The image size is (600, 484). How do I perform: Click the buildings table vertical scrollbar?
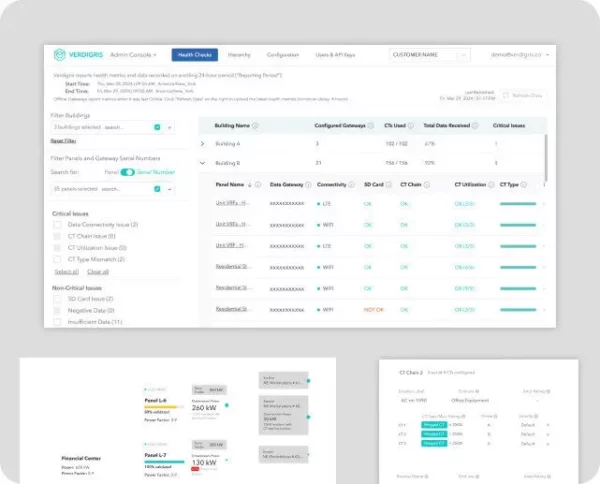(x=546, y=158)
